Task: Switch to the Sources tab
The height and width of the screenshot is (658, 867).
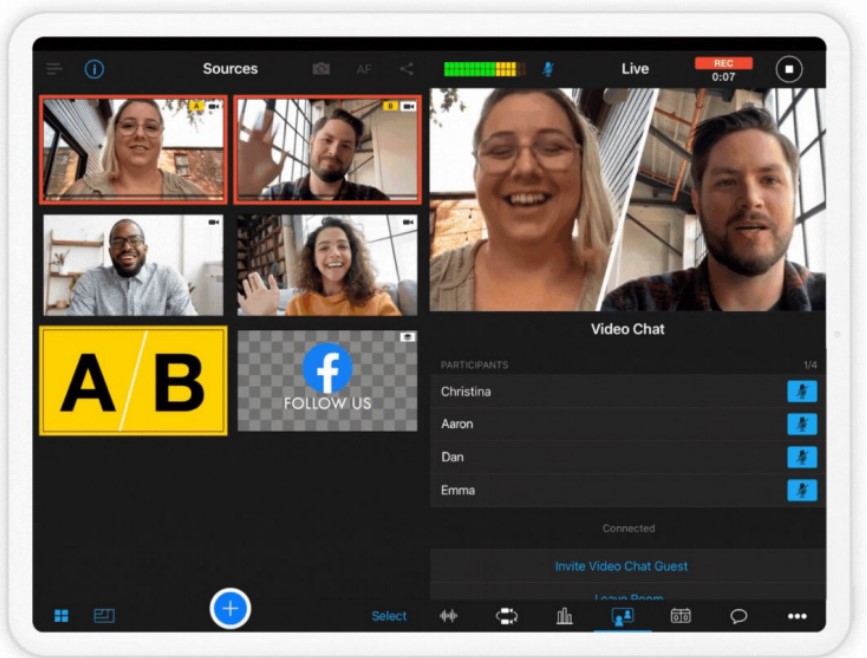Action: pyautogui.click(x=230, y=68)
